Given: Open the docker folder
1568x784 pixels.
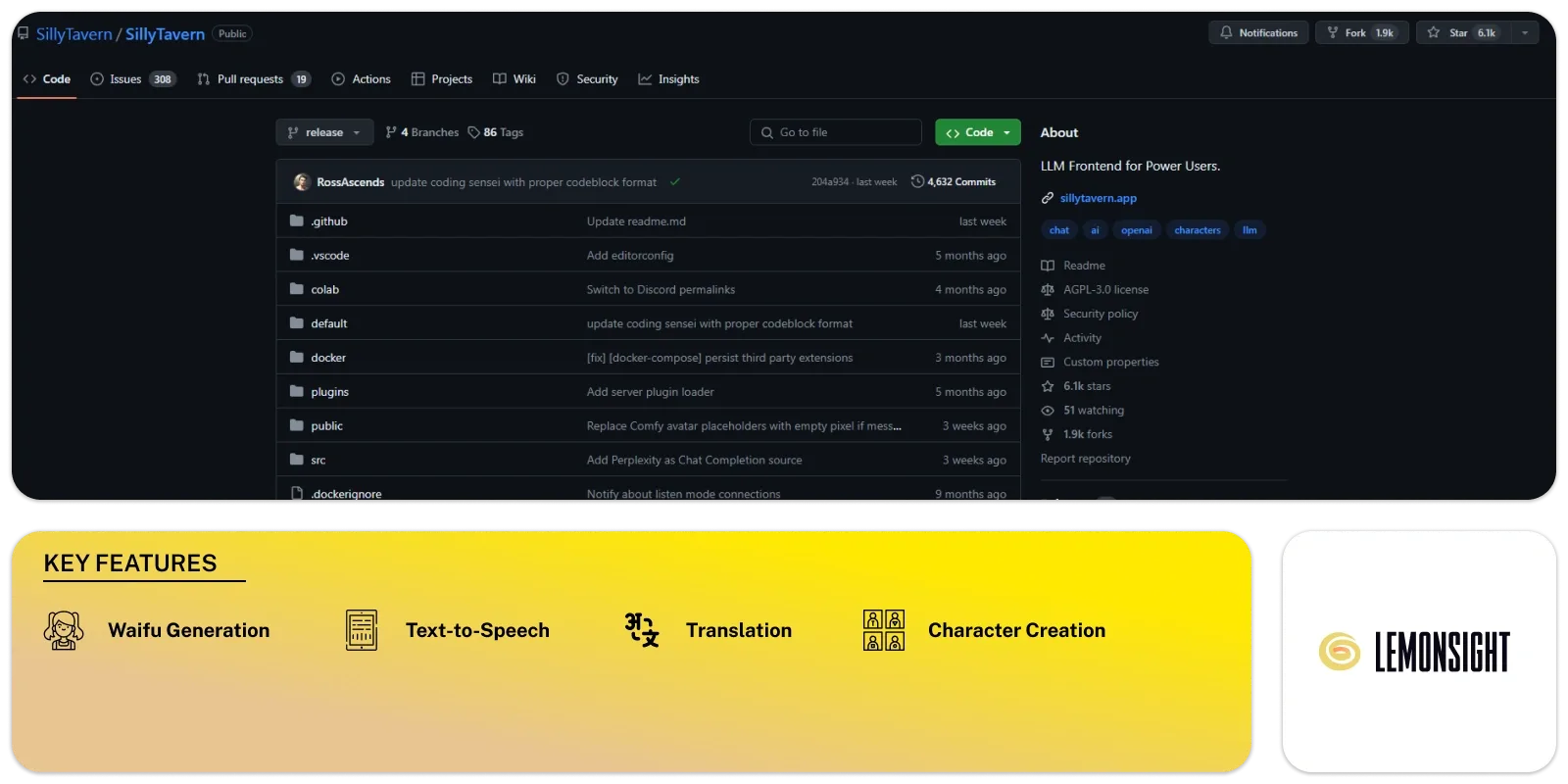Looking at the screenshot, I should 328,358.
